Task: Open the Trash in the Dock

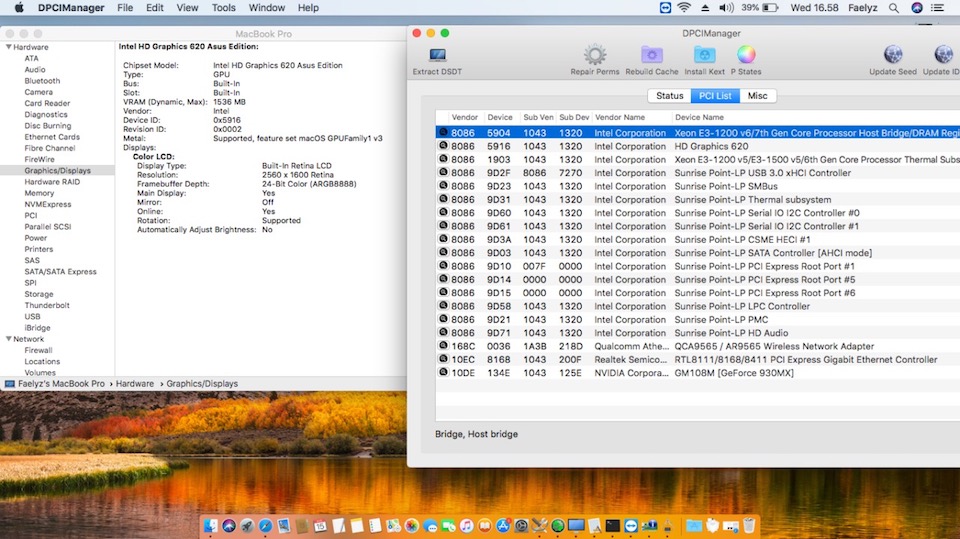Action: coord(749,526)
